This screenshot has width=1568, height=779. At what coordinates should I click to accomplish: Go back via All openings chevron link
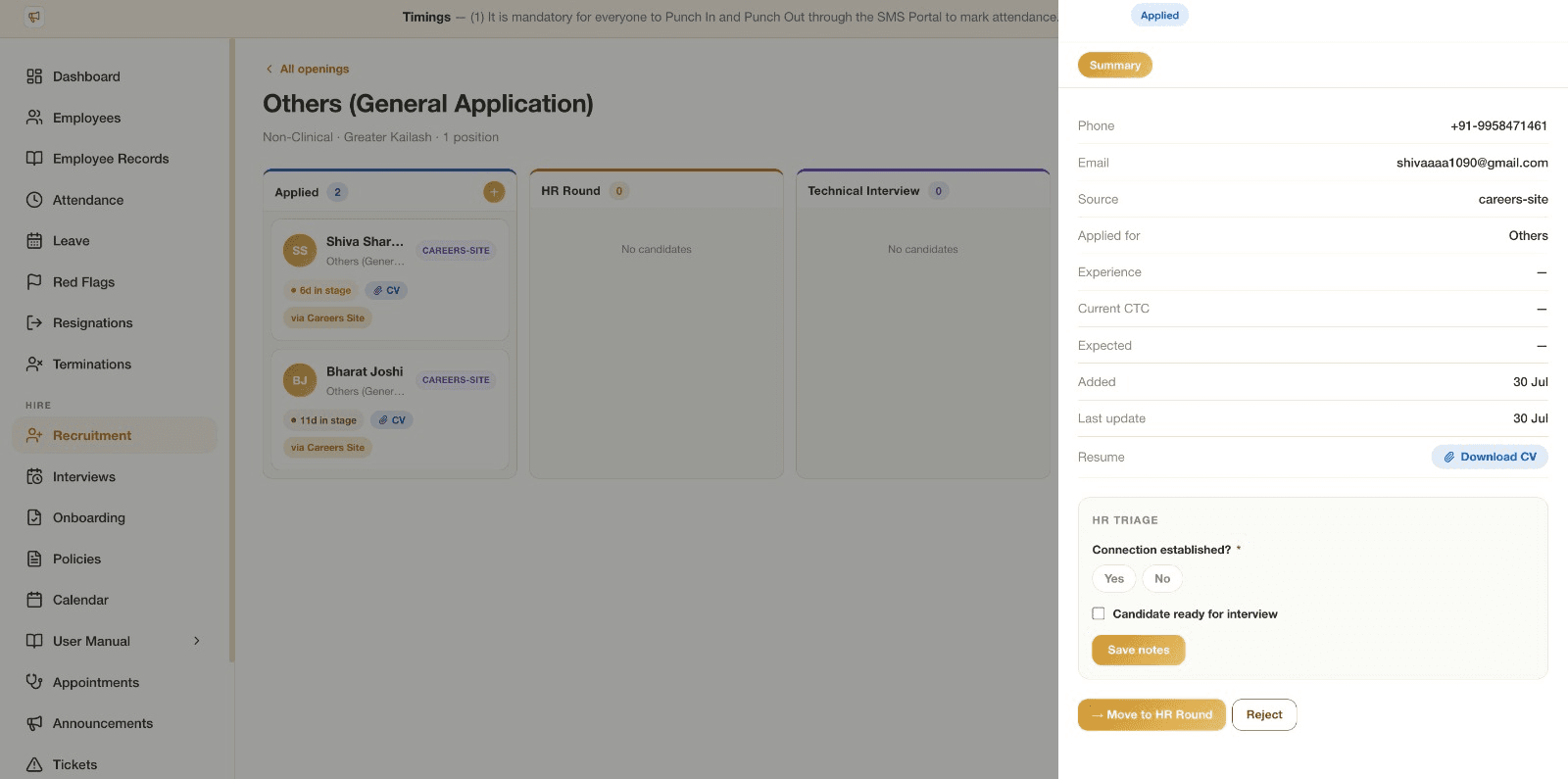(x=307, y=69)
